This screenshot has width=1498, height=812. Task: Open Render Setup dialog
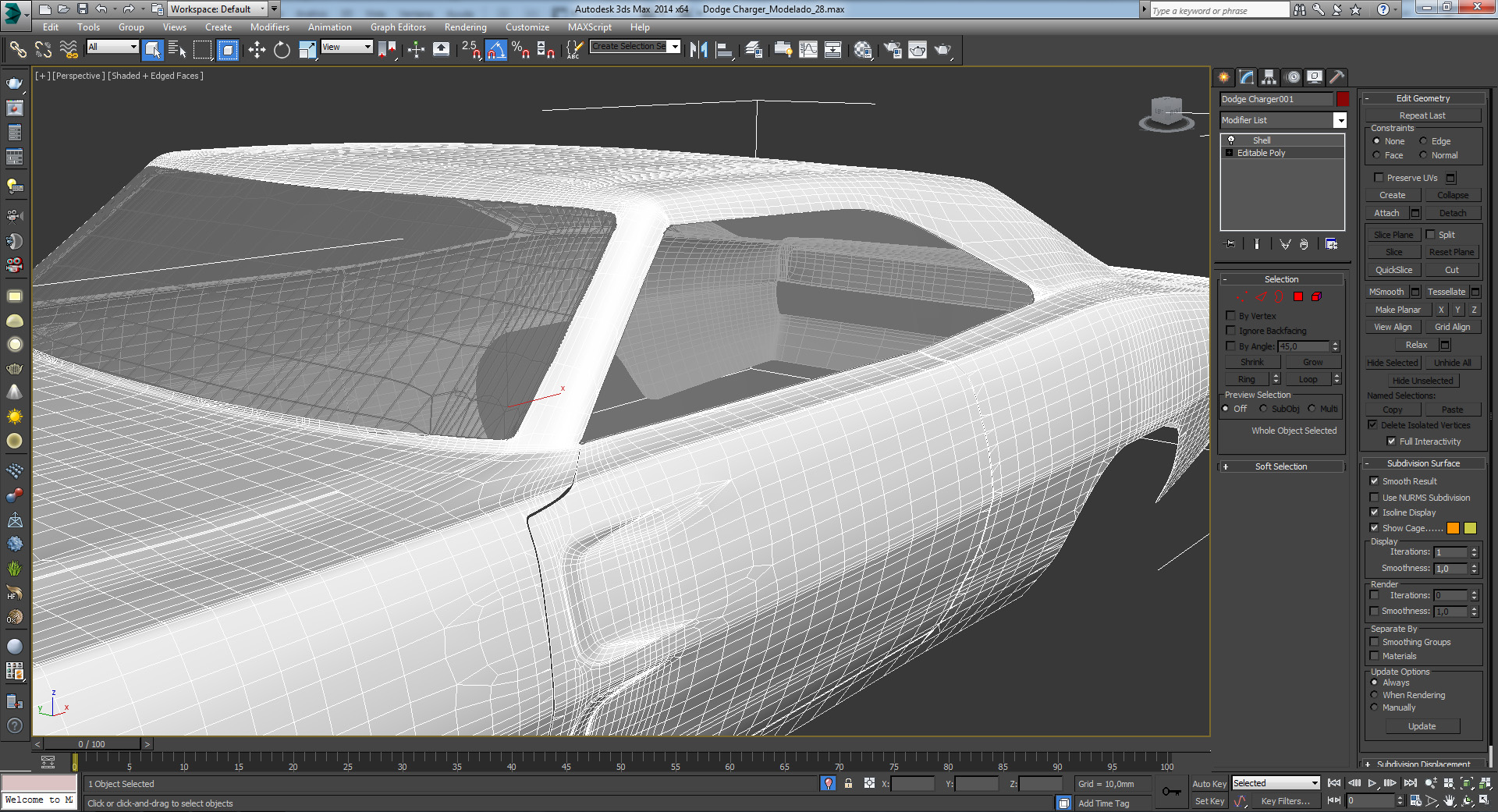[x=893, y=50]
